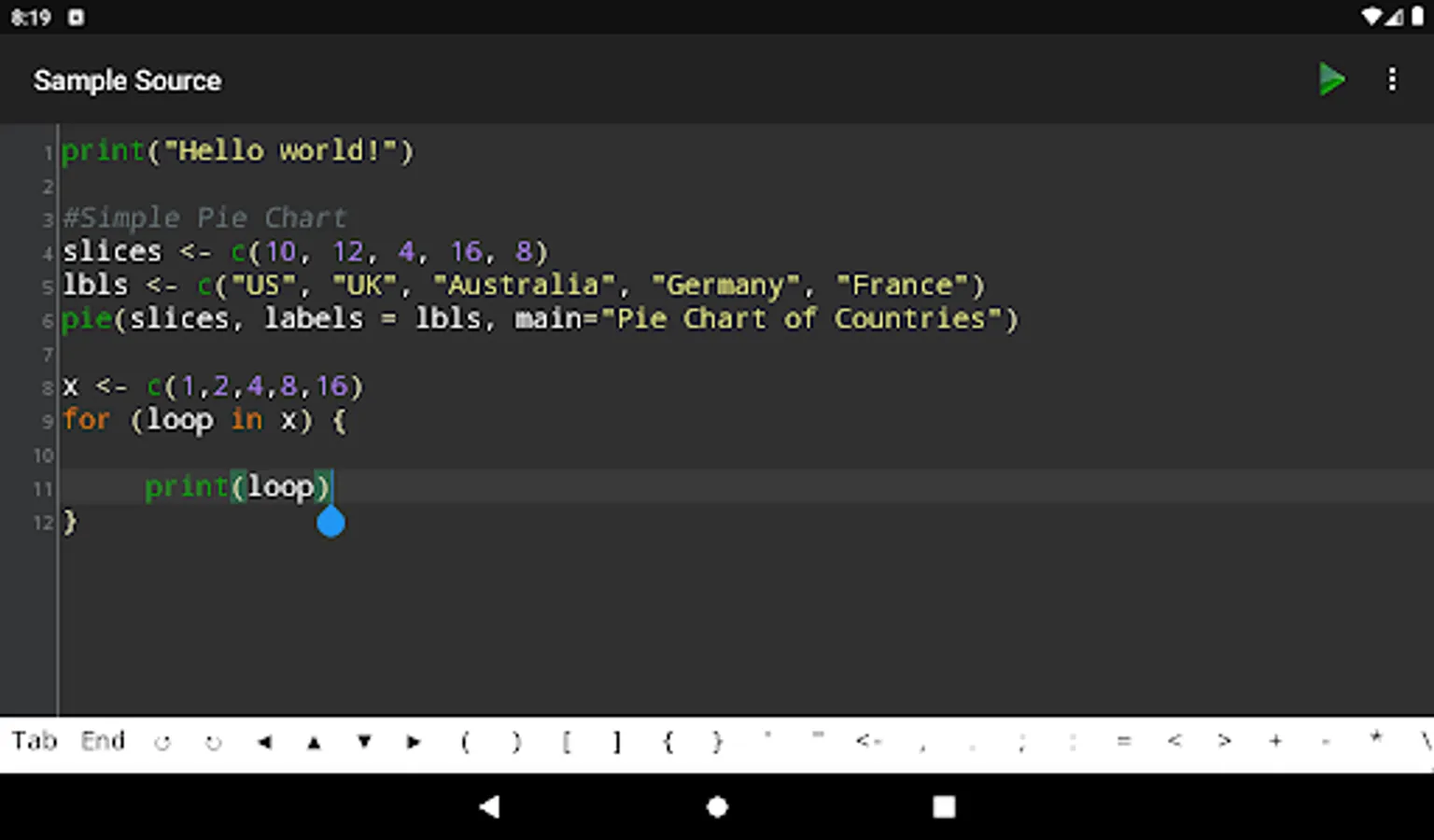Image resolution: width=1434 pixels, height=840 pixels.
Task: Click the pie(slices, labels = lbls...) line
Action: point(540,318)
